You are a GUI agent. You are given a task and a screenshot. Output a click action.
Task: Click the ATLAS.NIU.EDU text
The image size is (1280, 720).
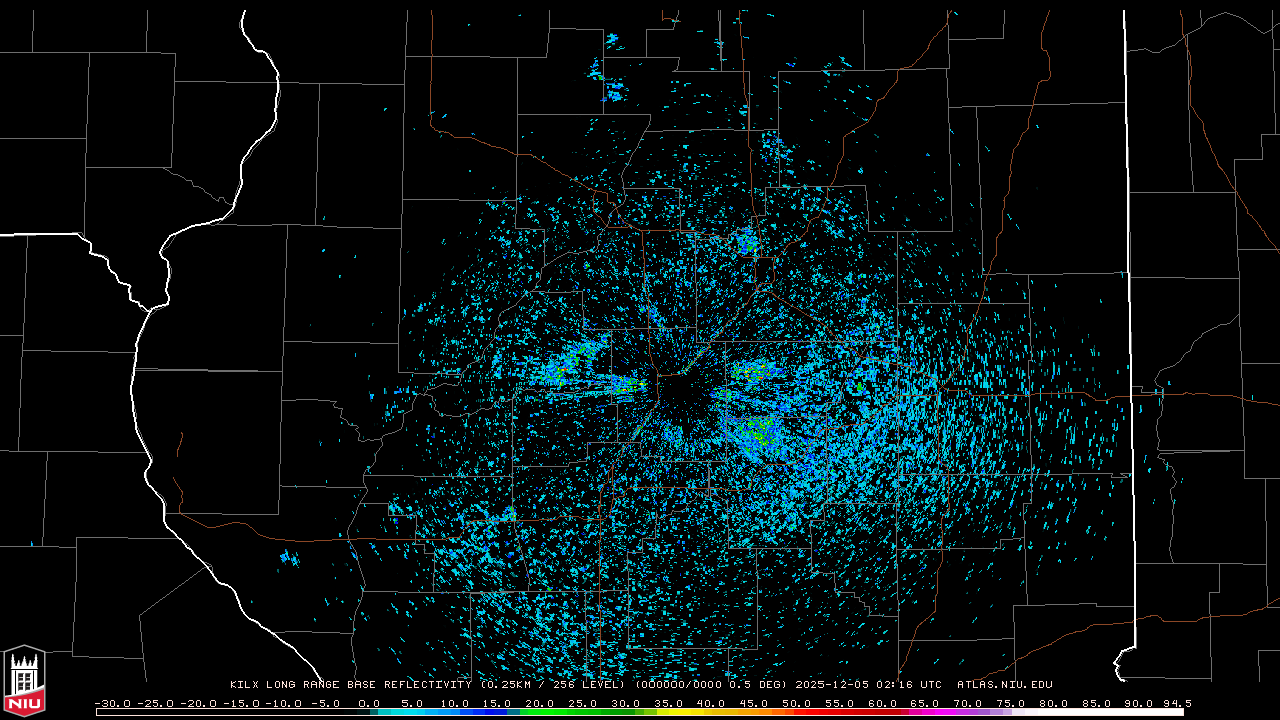(x=1004, y=685)
